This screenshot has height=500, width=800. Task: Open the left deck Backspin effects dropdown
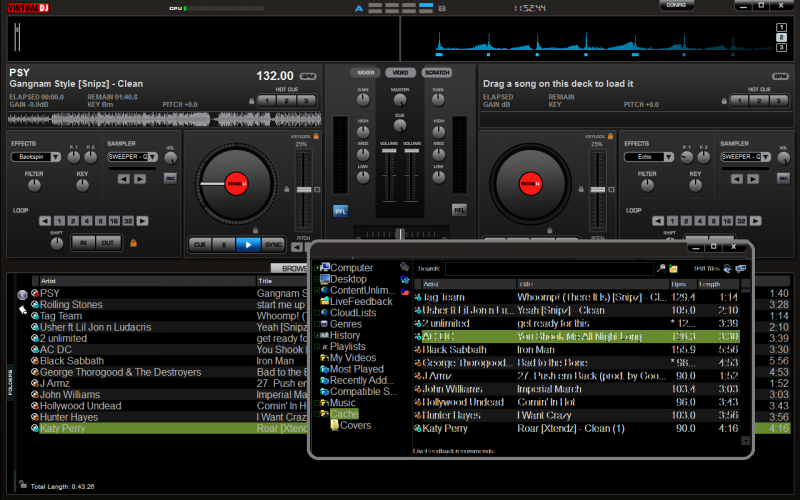coord(39,157)
